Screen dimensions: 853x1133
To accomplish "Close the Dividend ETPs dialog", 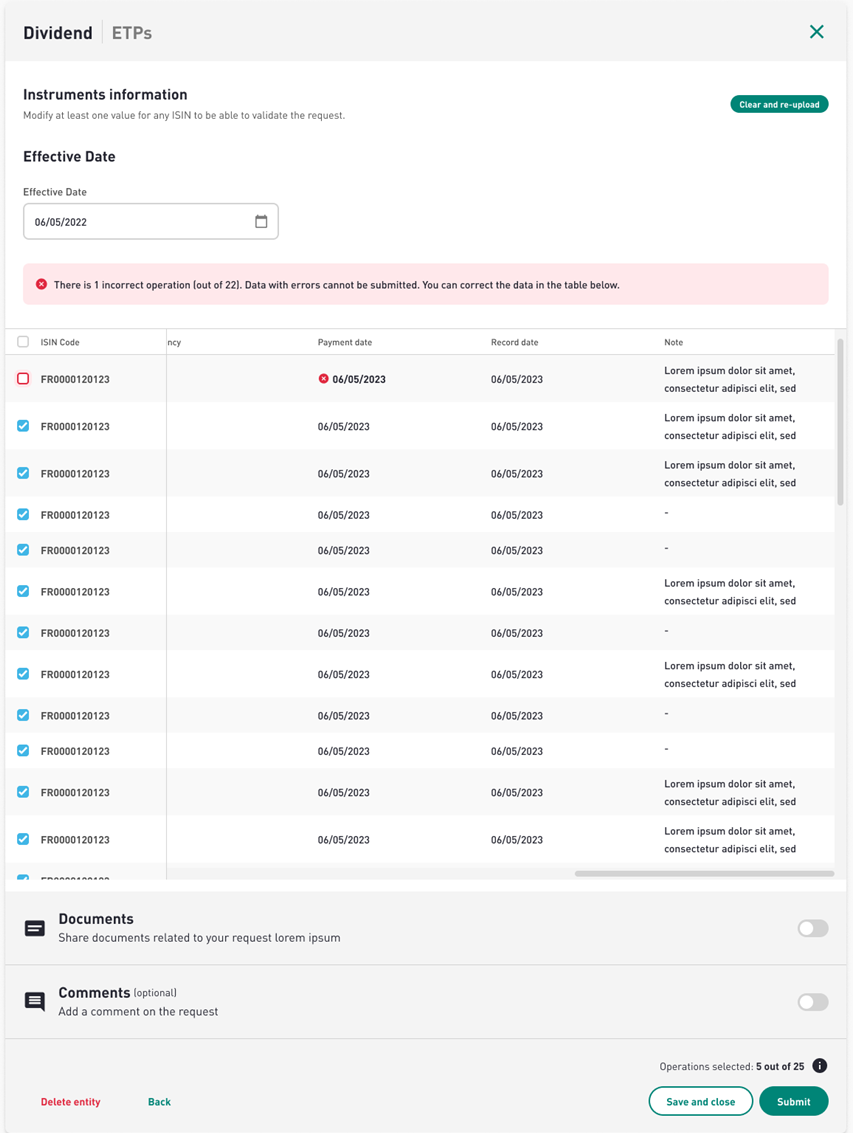I will [816, 32].
